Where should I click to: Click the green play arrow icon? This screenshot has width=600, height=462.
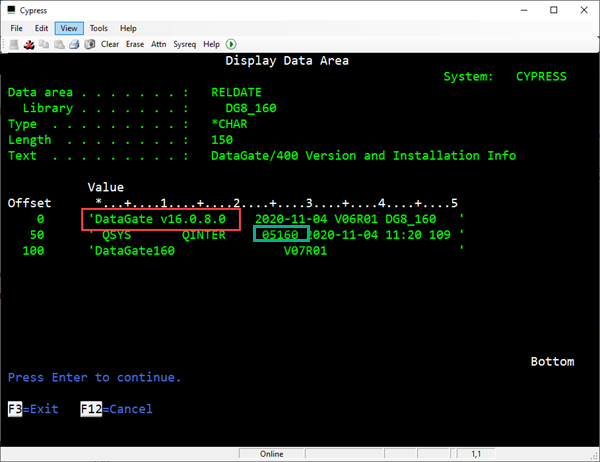pyautogui.click(x=231, y=44)
